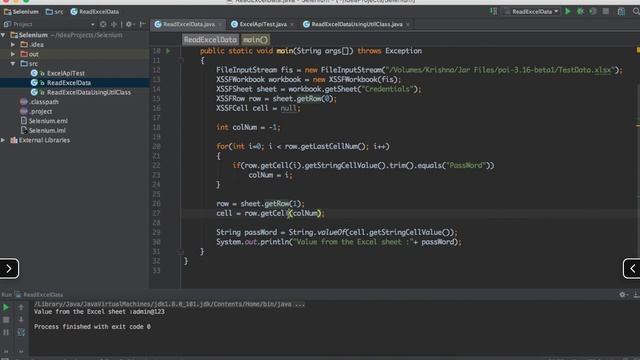This screenshot has width=640, height=360.
Task: Run with coverage from the top toolbar
Action: click(593, 11)
